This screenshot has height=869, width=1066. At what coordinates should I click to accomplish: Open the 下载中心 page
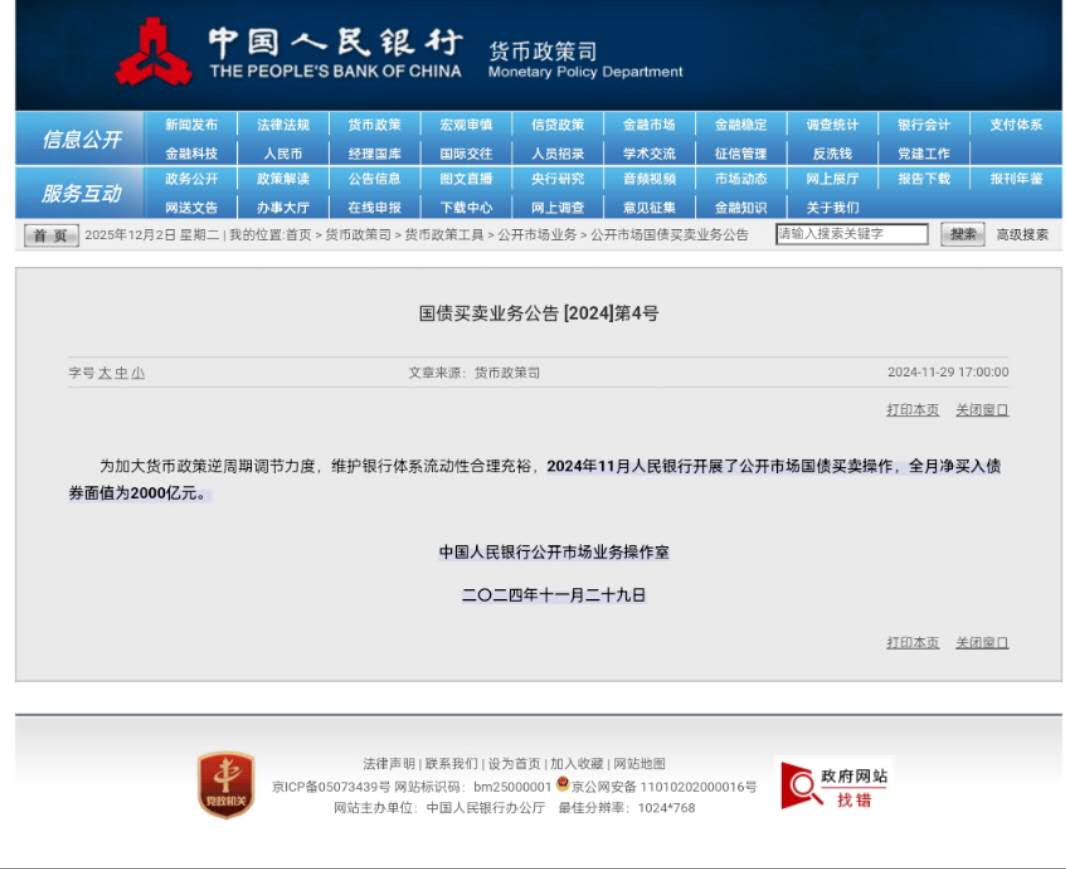[x=466, y=207]
